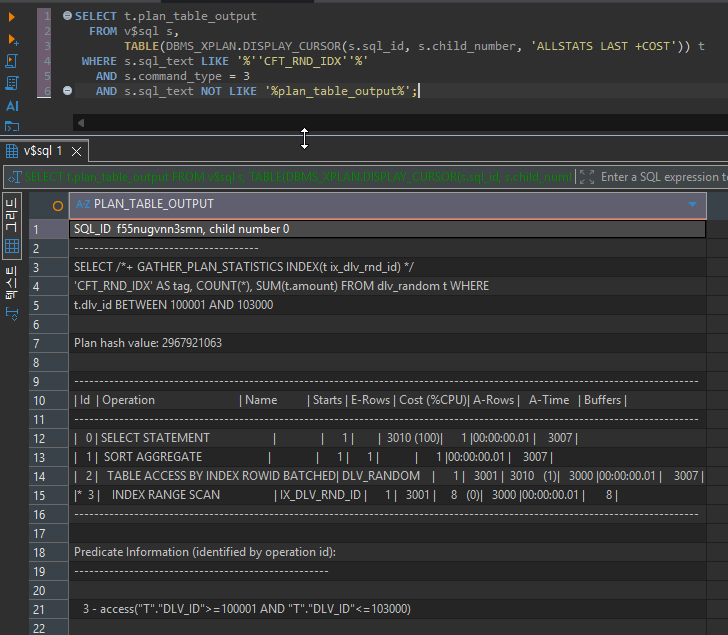Select the 'INDEX RANGE SCAN' plan row
This screenshot has width=728, height=635.
tap(387, 495)
